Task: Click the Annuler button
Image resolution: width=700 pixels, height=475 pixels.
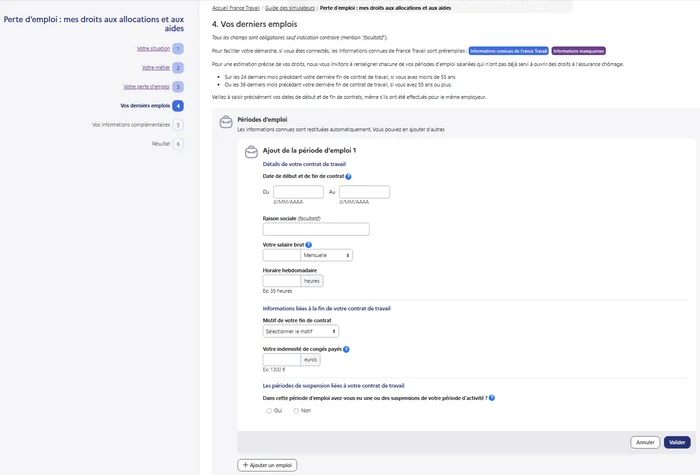Action: (x=645, y=442)
